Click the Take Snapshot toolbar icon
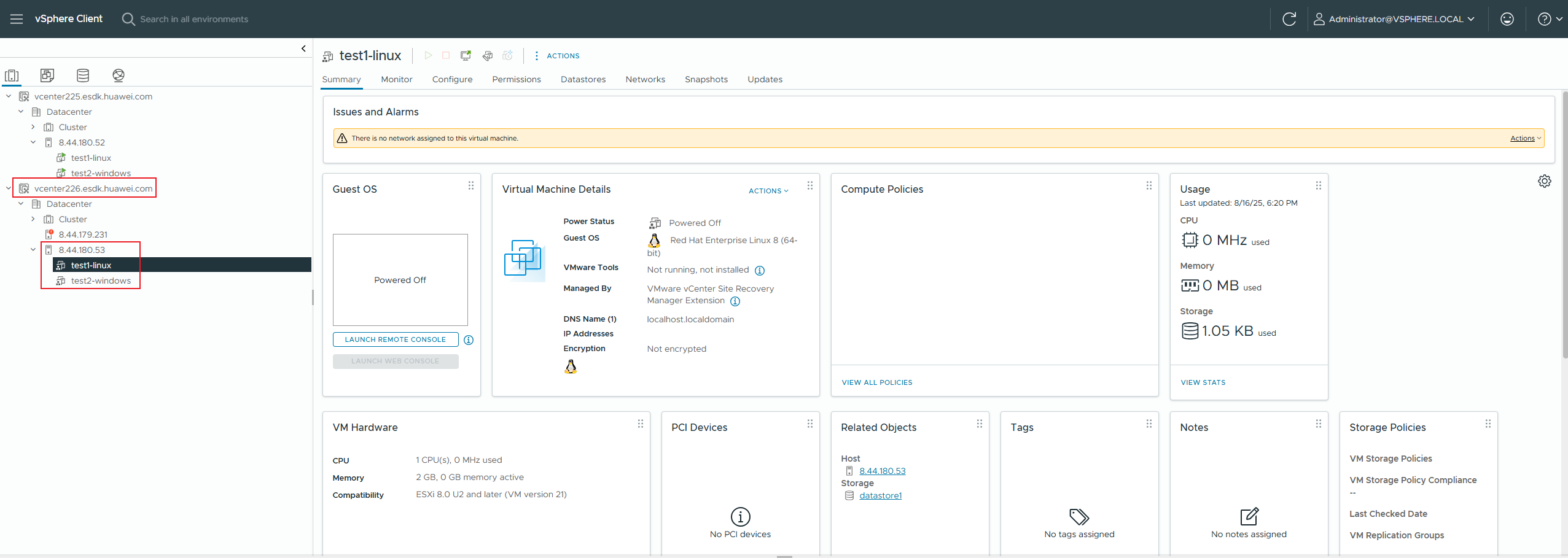 507,55
